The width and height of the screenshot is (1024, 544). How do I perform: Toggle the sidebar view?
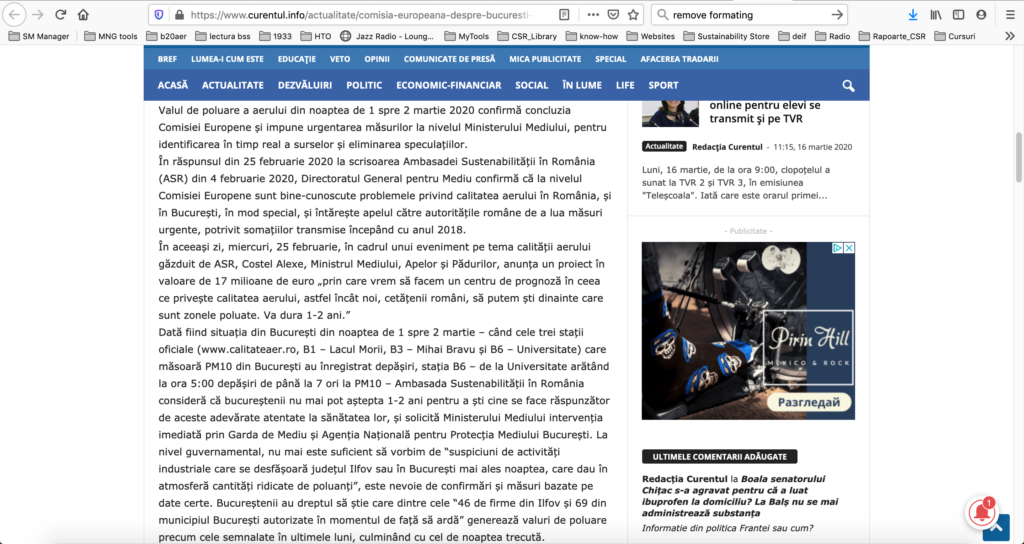958,14
